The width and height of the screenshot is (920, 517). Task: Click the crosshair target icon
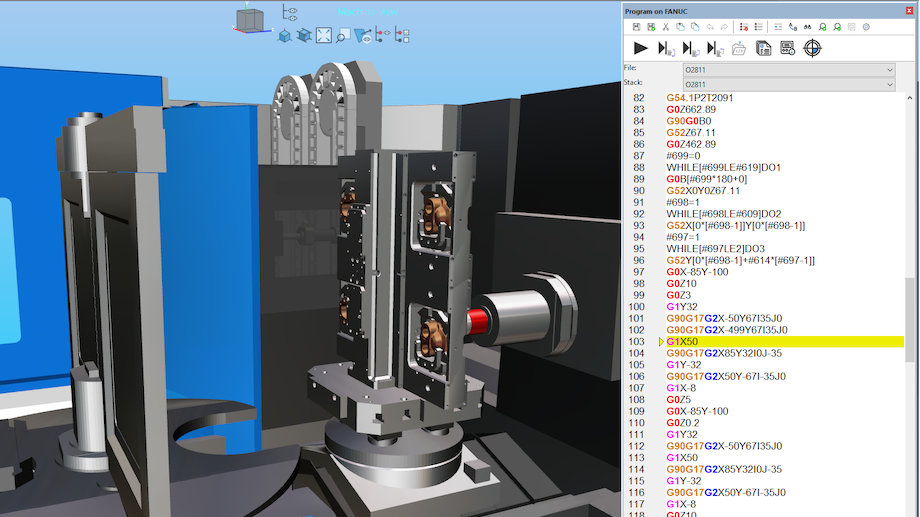[813, 48]
